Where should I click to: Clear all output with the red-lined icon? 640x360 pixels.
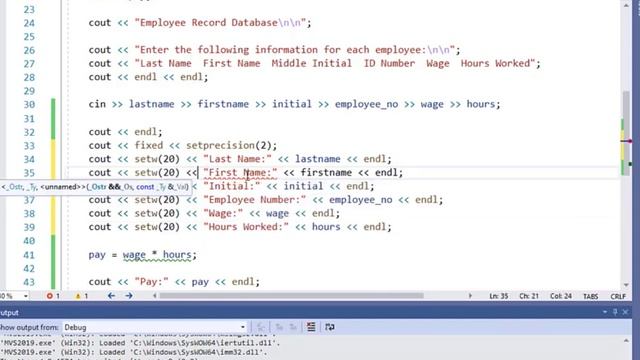[x=311, y=327]
